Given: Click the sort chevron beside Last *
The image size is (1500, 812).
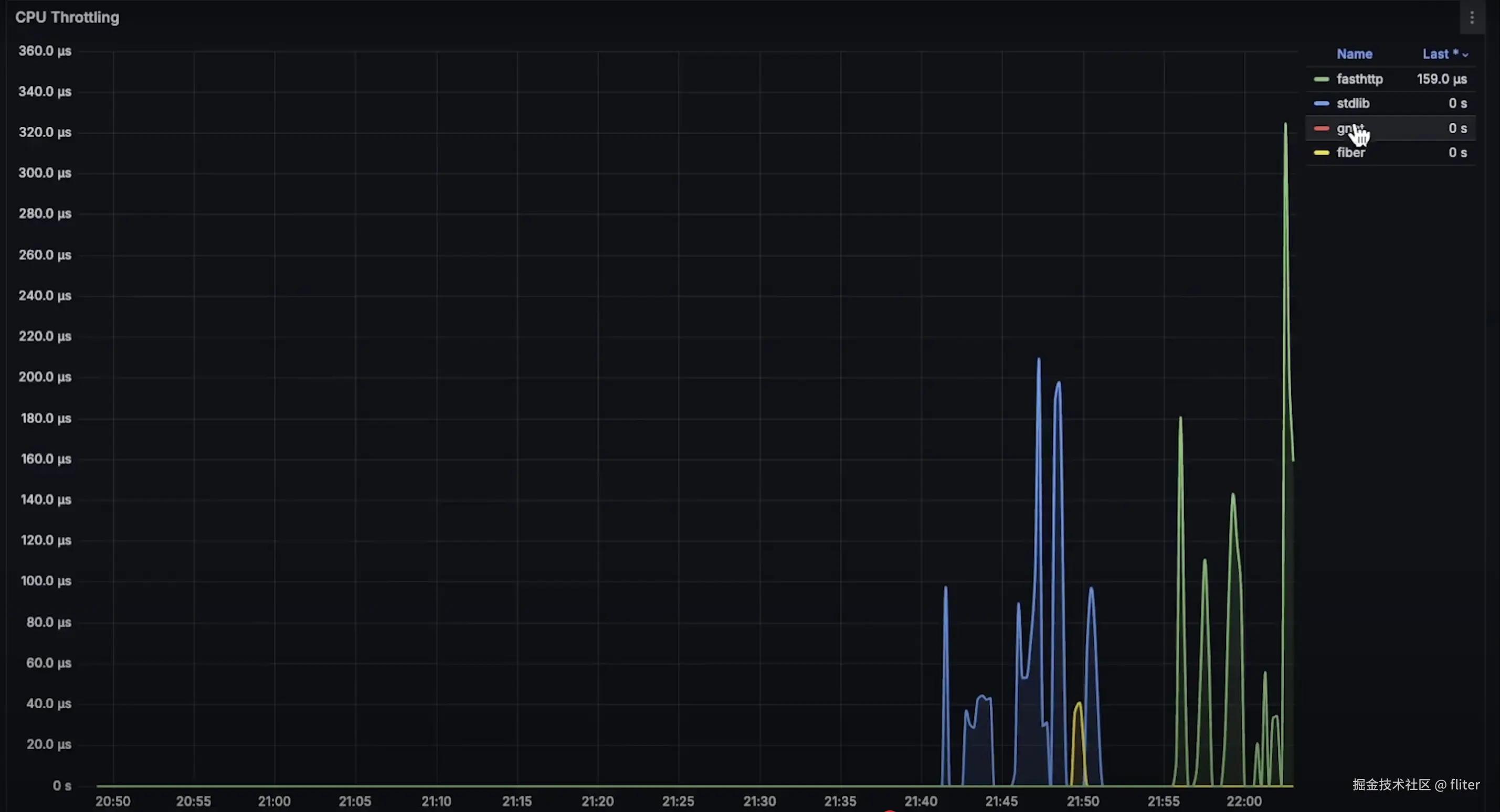Looking at the screenshot, I should (1465, 55).
